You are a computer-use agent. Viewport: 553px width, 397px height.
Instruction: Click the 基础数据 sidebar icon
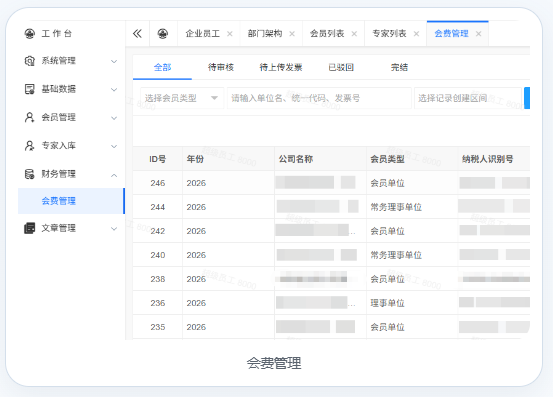(x=30, y=89)
